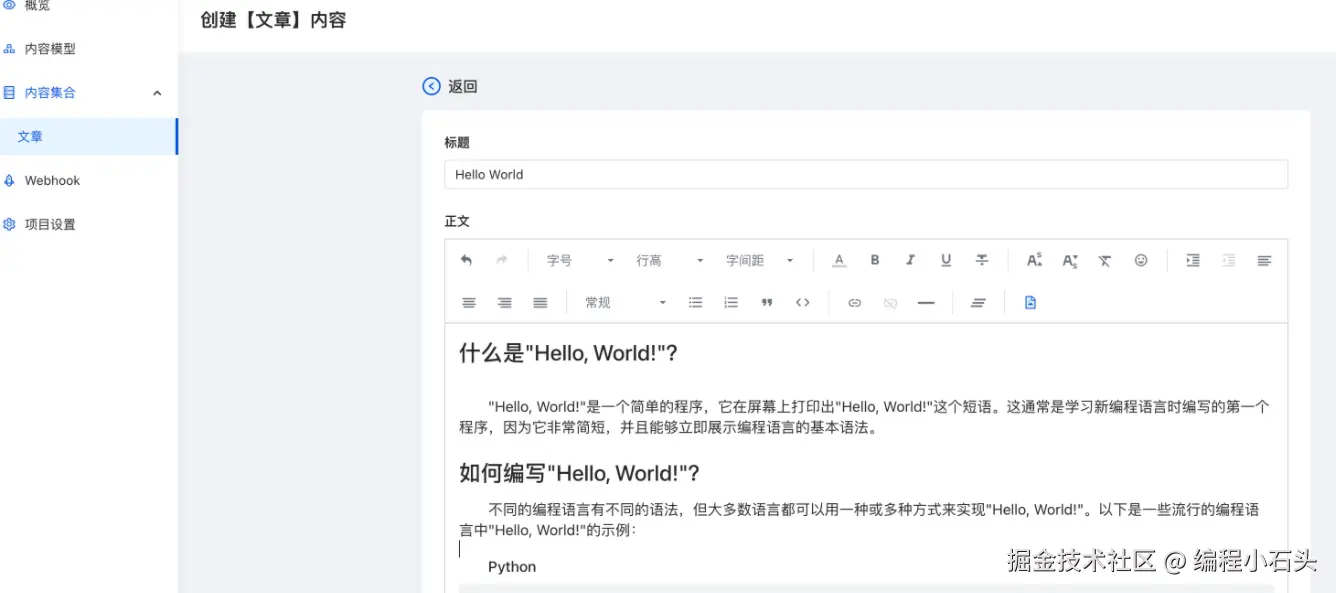Click the slanted-lines icon after the divider tool

(x=978, y=302)
